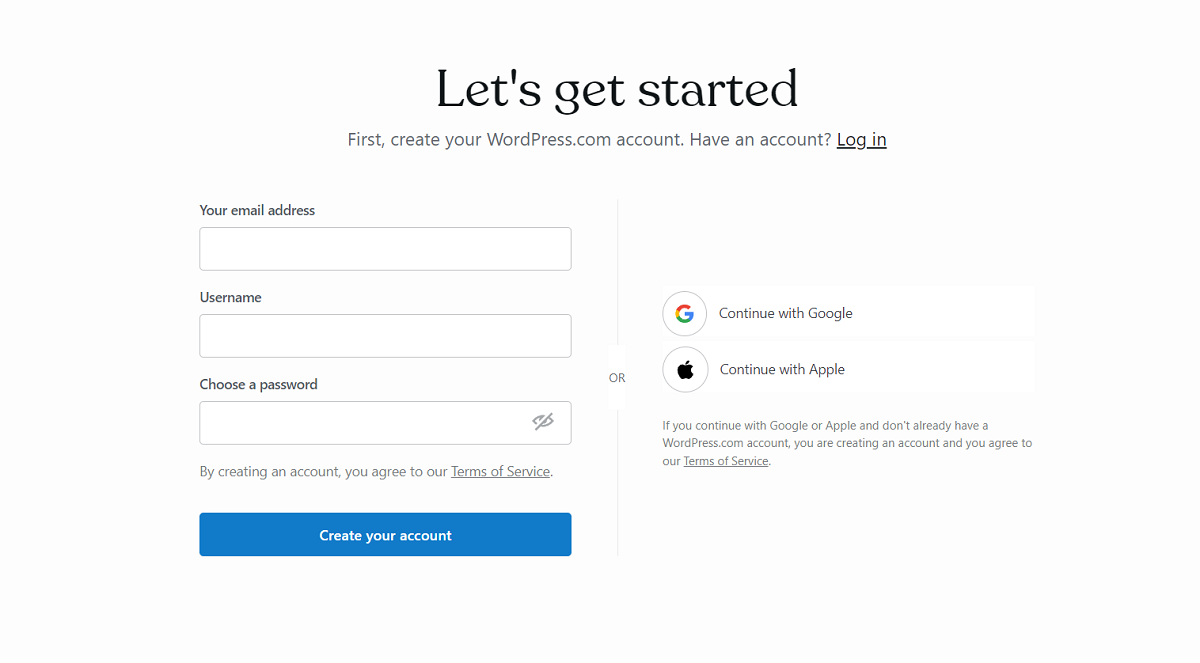1200x663 pixels.
Task: Open "Terms of Service" in the social sign-in notice
Action: [725, 460]
